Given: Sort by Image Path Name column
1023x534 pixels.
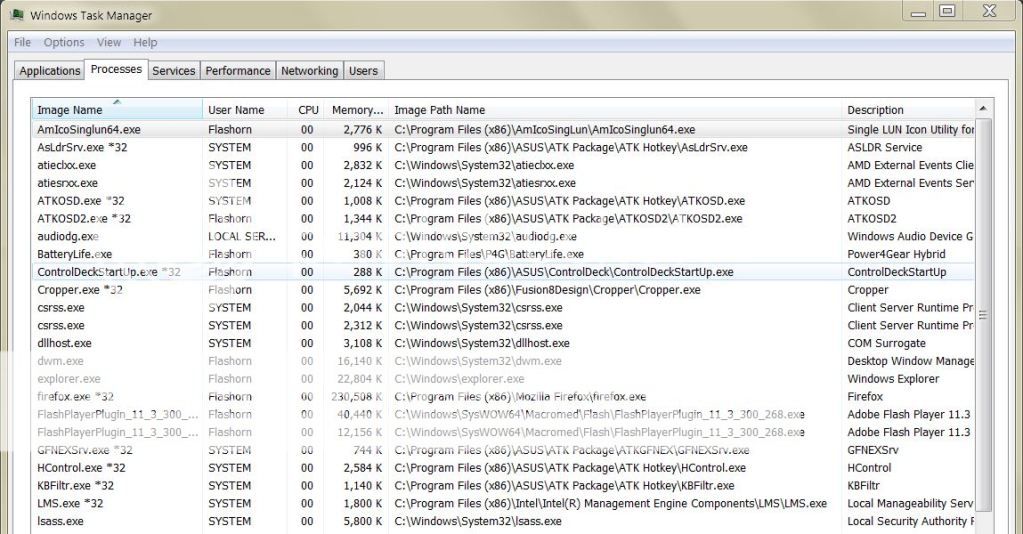Looking at the screenshot, I should click(615, 110).
